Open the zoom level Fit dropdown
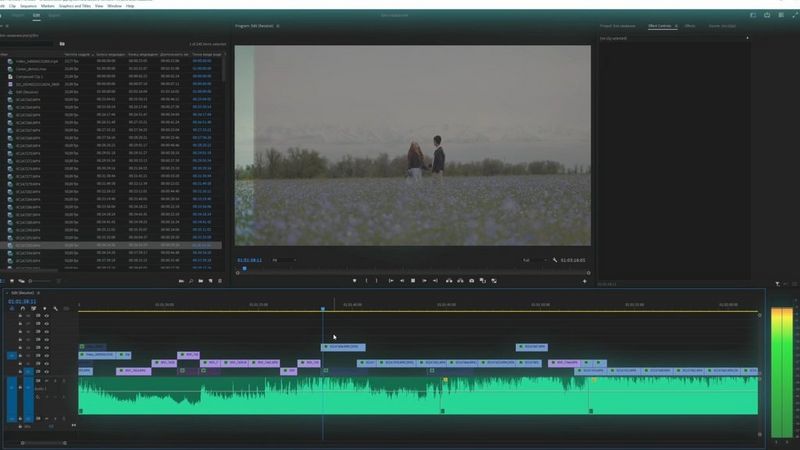 pos(284,260)
